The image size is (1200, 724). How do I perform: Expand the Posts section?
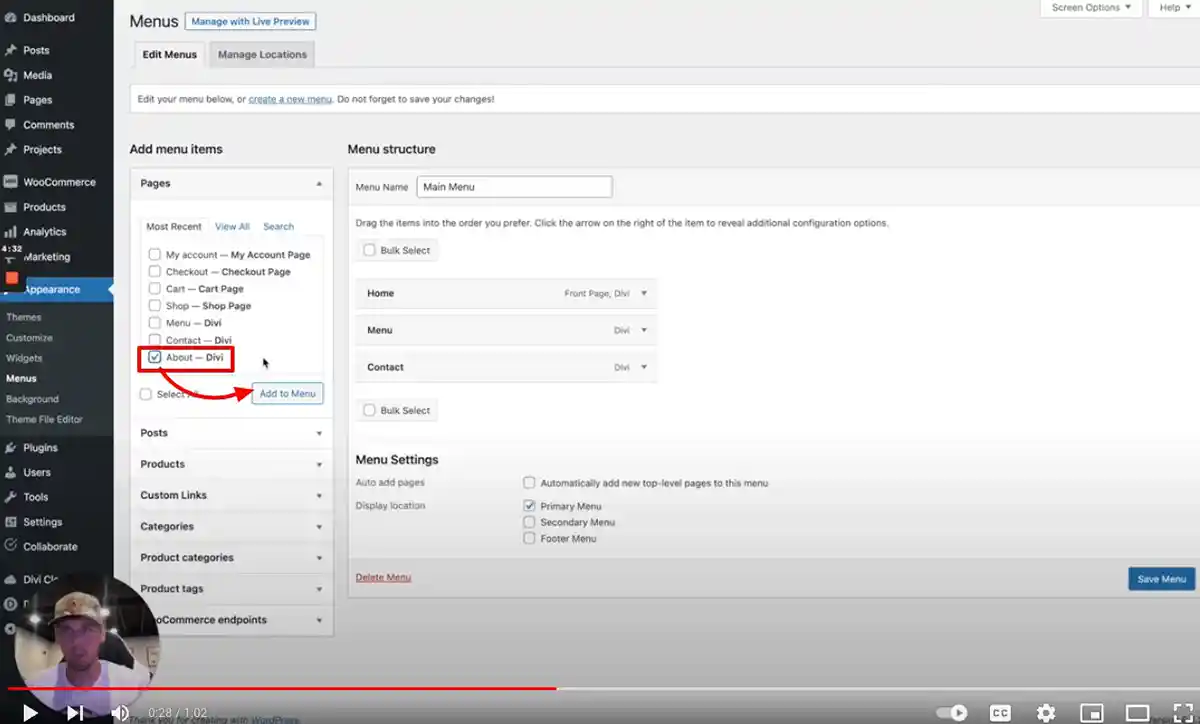click(x=231, y=433)
